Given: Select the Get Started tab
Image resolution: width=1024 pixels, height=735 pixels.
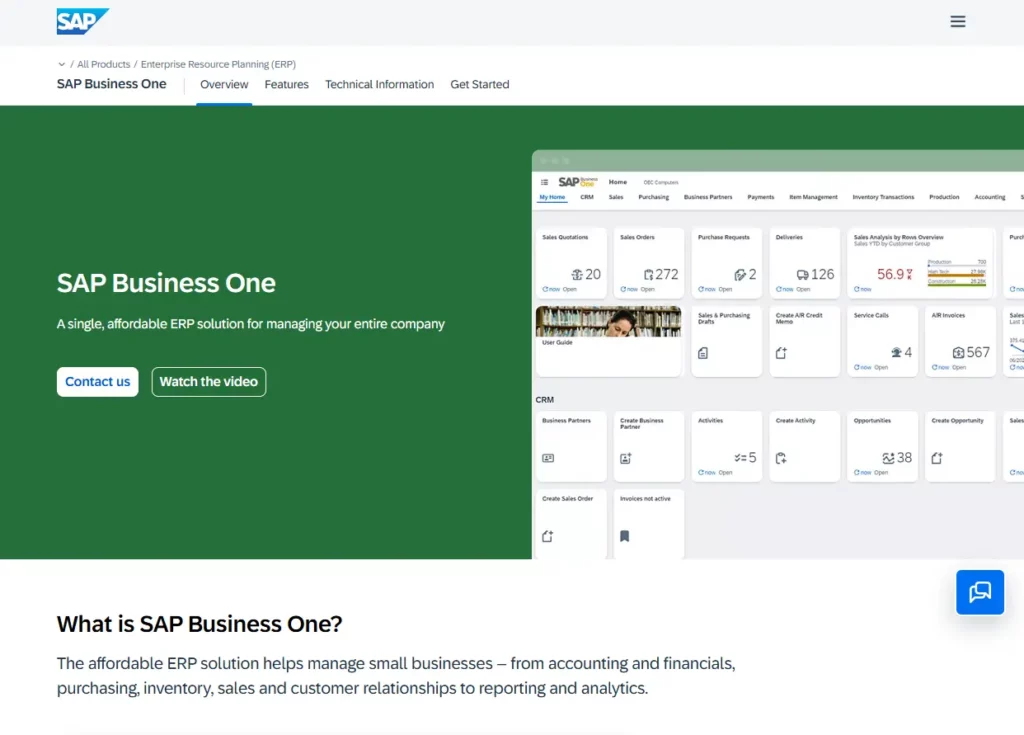Looking at the screenshot, I should point(480,84).
